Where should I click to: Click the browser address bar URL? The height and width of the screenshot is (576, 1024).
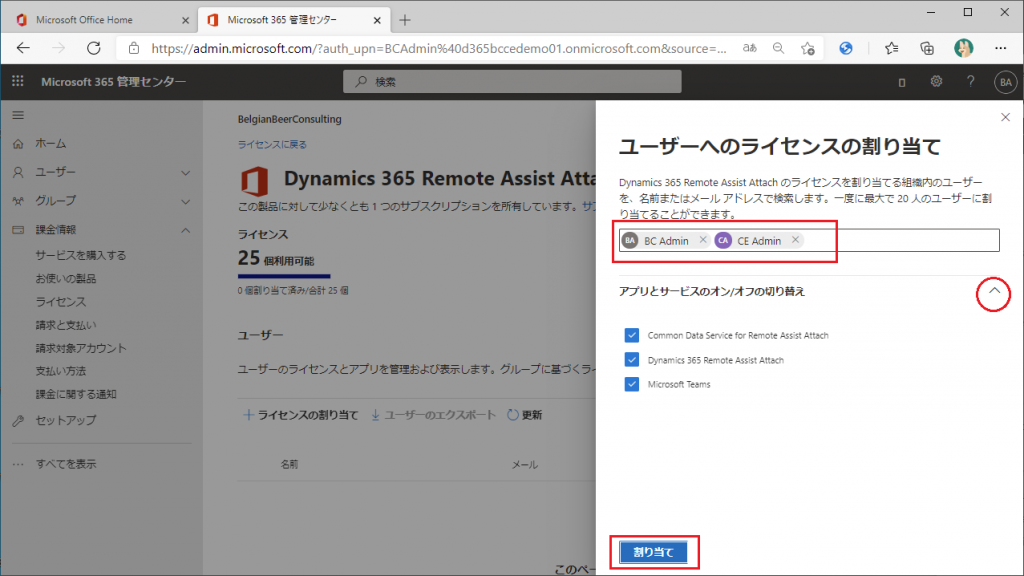(439, 48)
